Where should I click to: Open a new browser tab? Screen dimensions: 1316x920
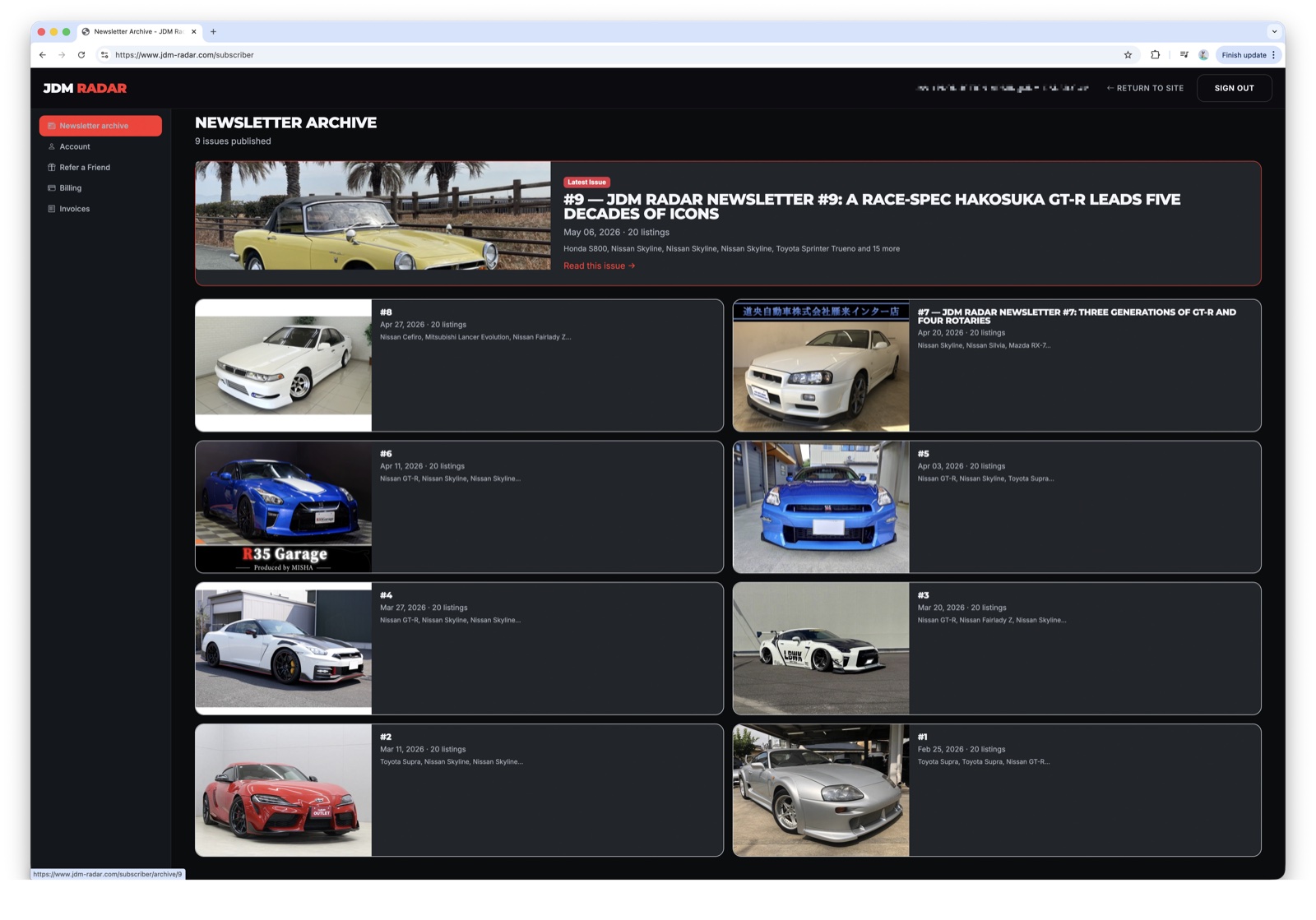(x=213, y=31)
